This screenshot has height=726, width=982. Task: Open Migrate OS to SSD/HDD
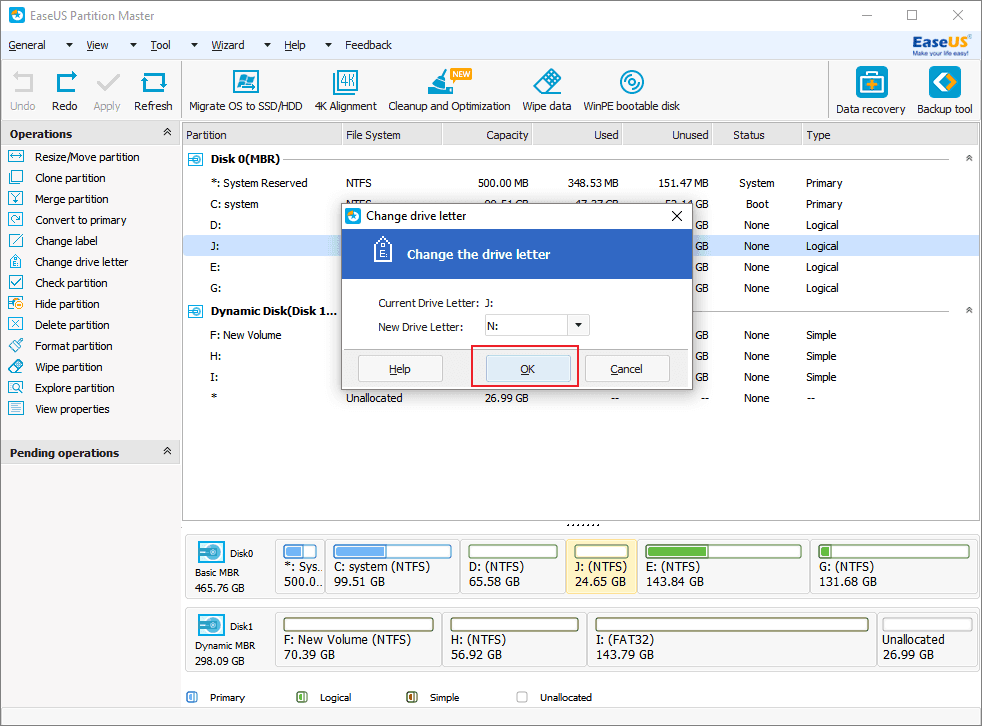click(x=246, y=91)
